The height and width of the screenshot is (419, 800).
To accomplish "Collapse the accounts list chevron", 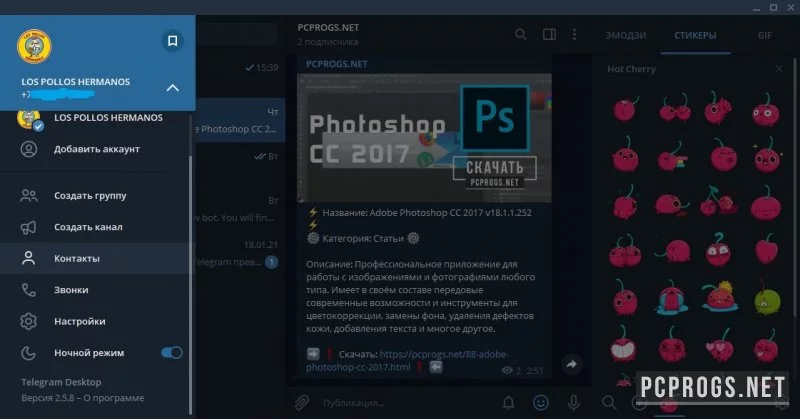I will 172,88.
